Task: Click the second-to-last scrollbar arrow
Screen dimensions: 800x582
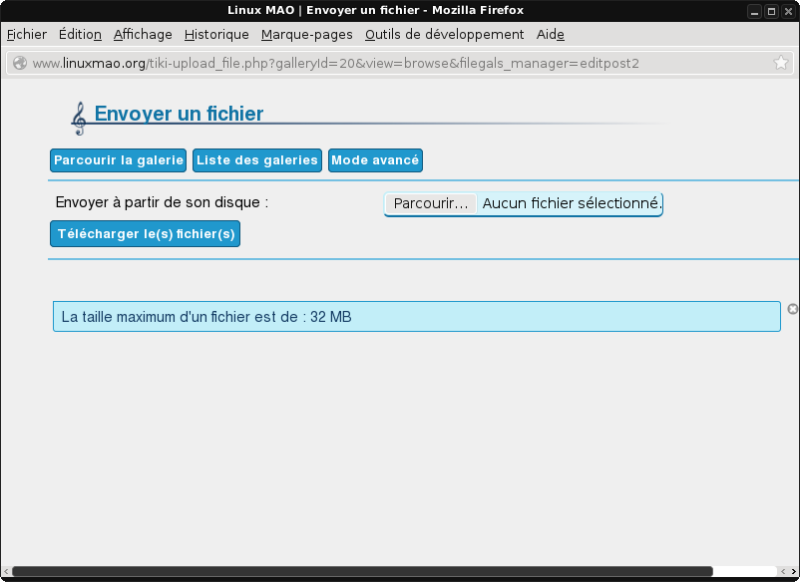Action: [x=783, y=571]
